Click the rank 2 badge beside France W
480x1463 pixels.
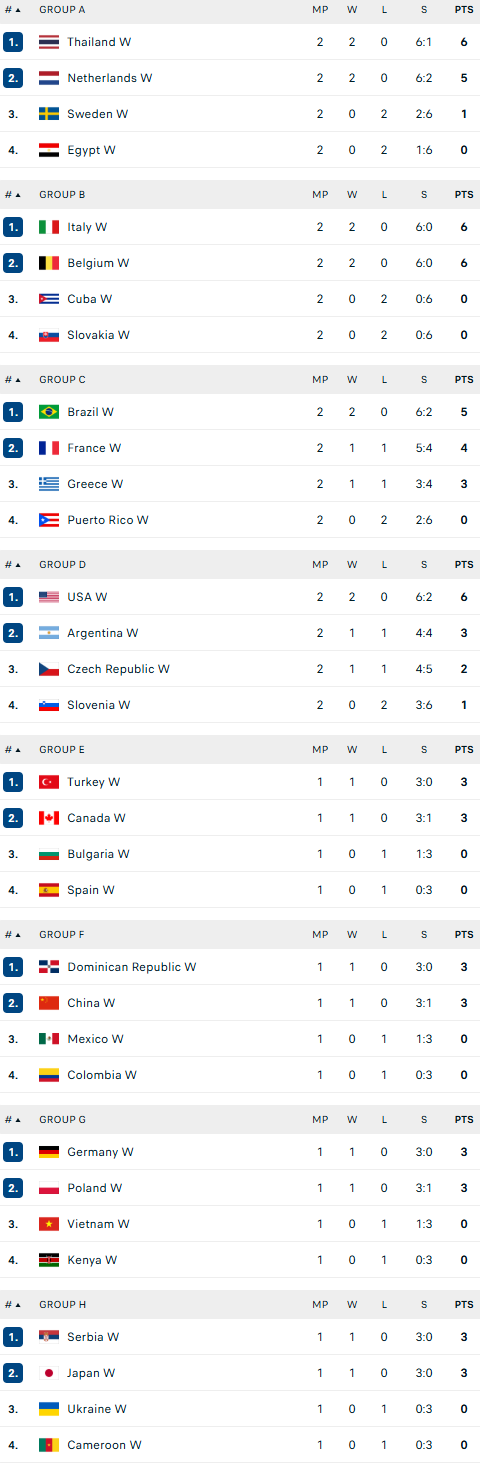pyautogui.click(x=13, y=448)
